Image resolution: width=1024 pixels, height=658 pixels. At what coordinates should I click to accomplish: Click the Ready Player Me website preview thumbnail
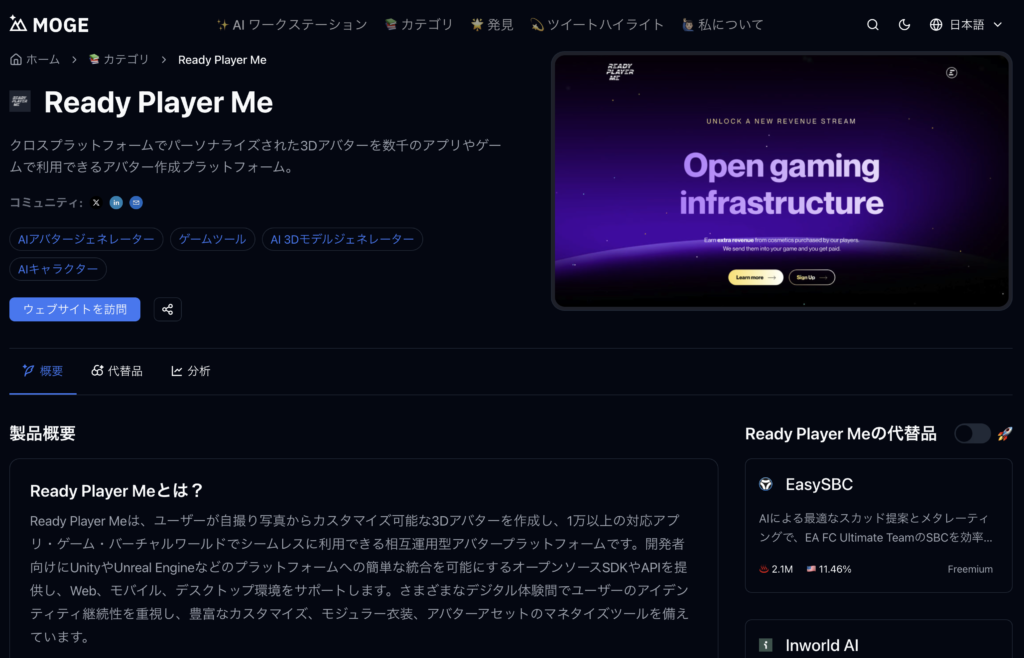tap(781, 181)
